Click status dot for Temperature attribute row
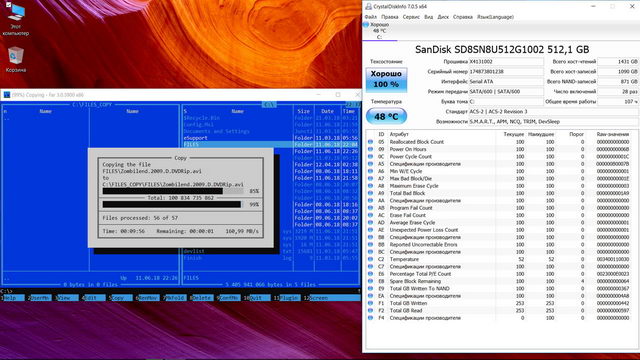This screenshot has width=640, height=360. [x=370, y=260]
